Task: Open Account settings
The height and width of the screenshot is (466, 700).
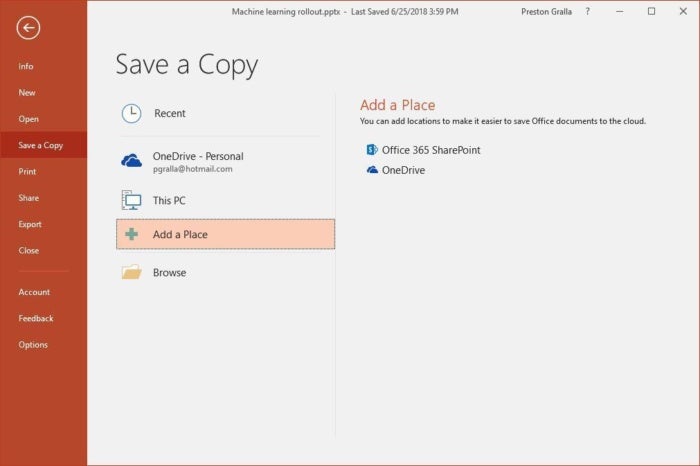Action: pos(44,292)
